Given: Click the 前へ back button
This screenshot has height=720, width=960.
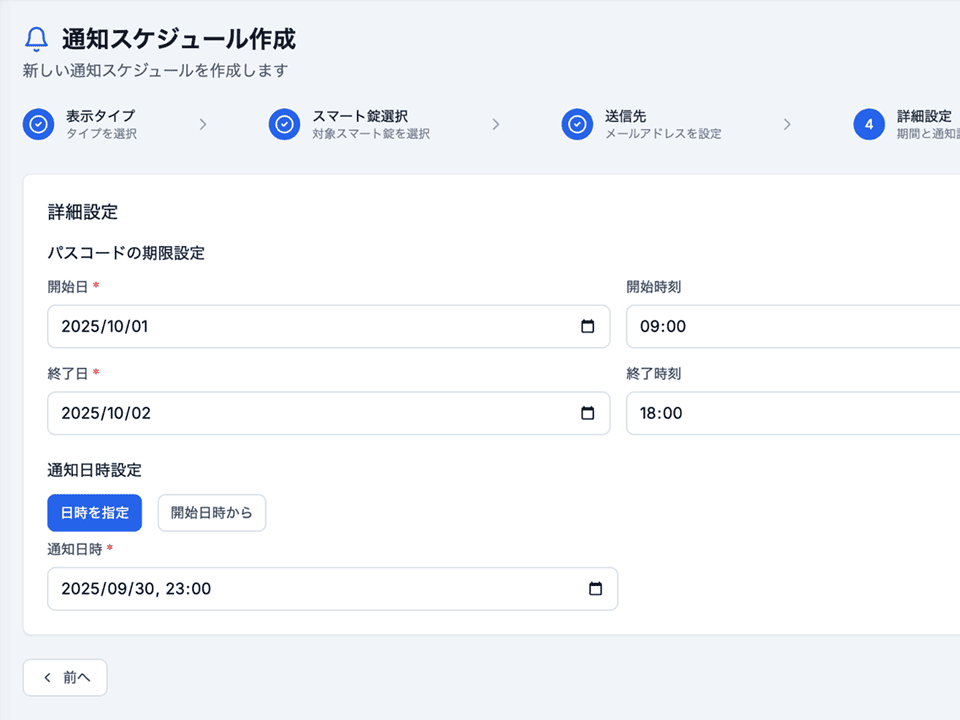Looking at the screenshot, I should pos(65,677).
